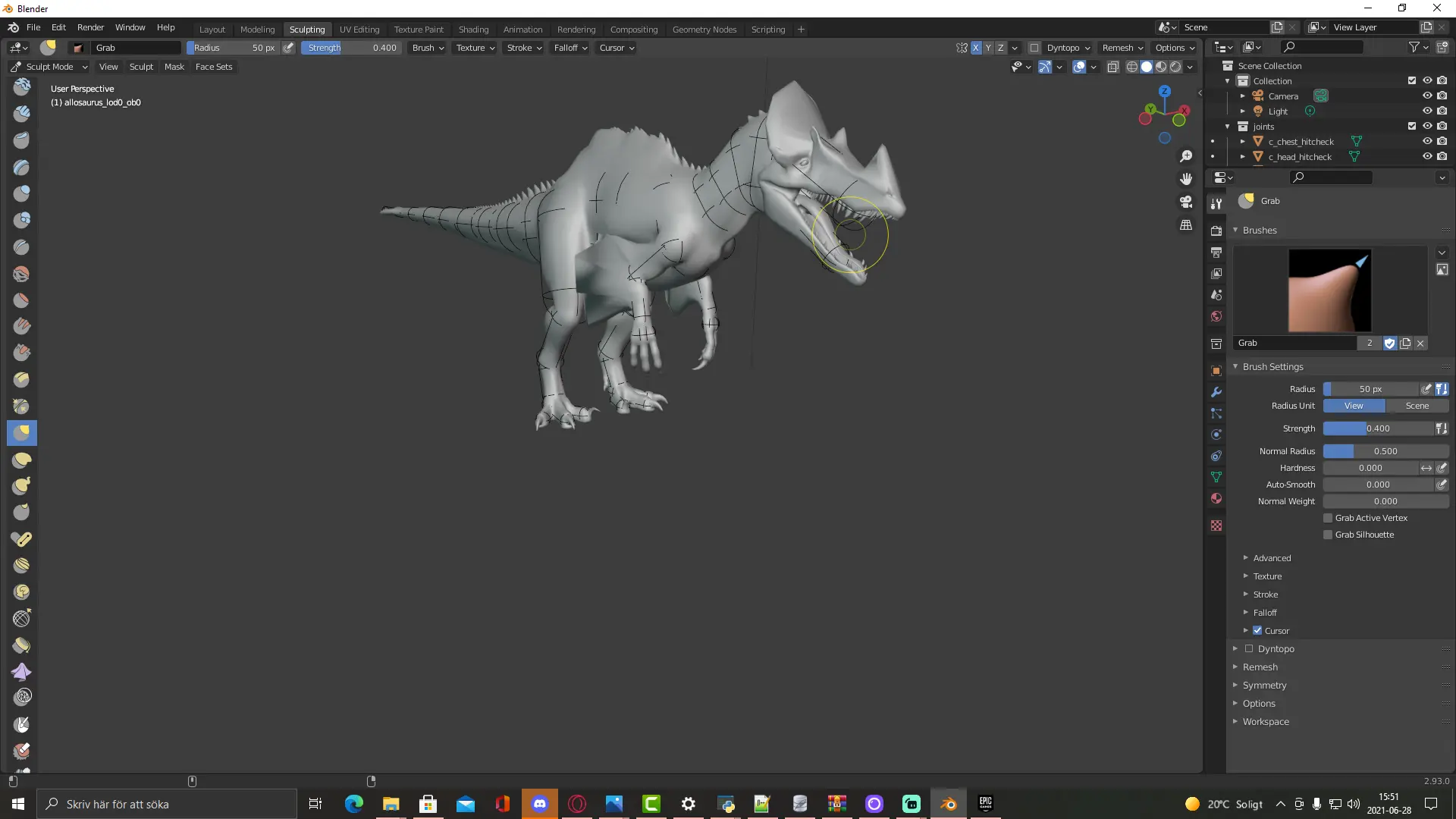This screenshot has width=1456, height=819.
Task: Unlink the Grab brush with X button
Action: click(x=1420, y=344)
